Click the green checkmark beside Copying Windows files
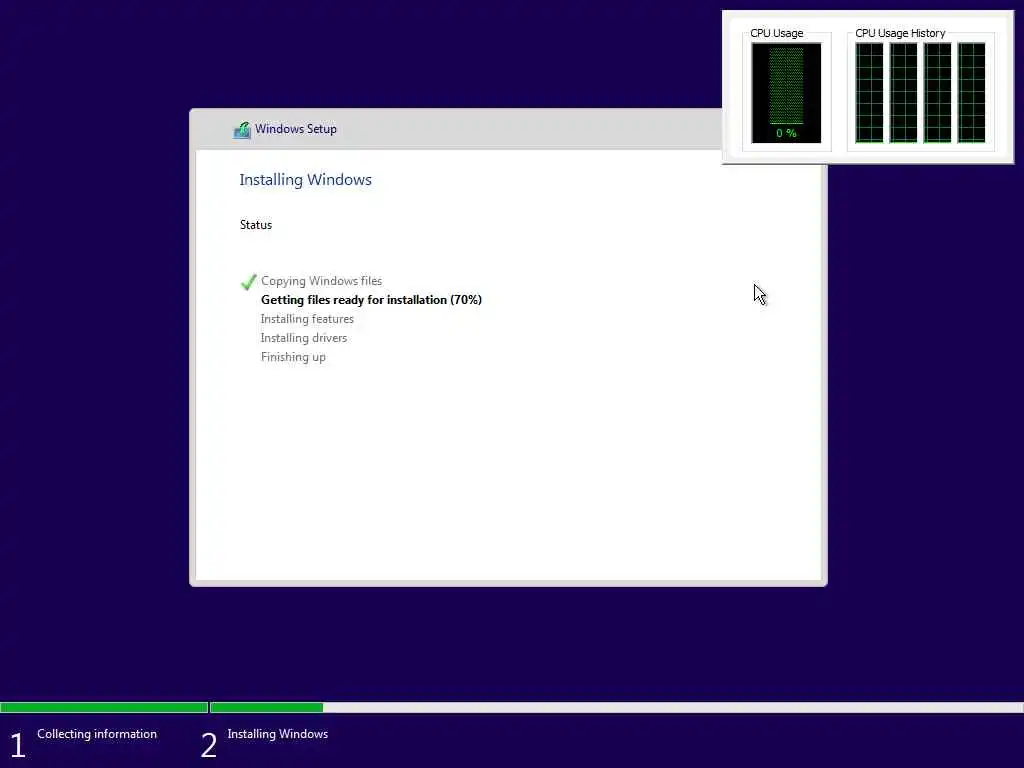This screenshot has width=1024, height=768. [249, 281]
